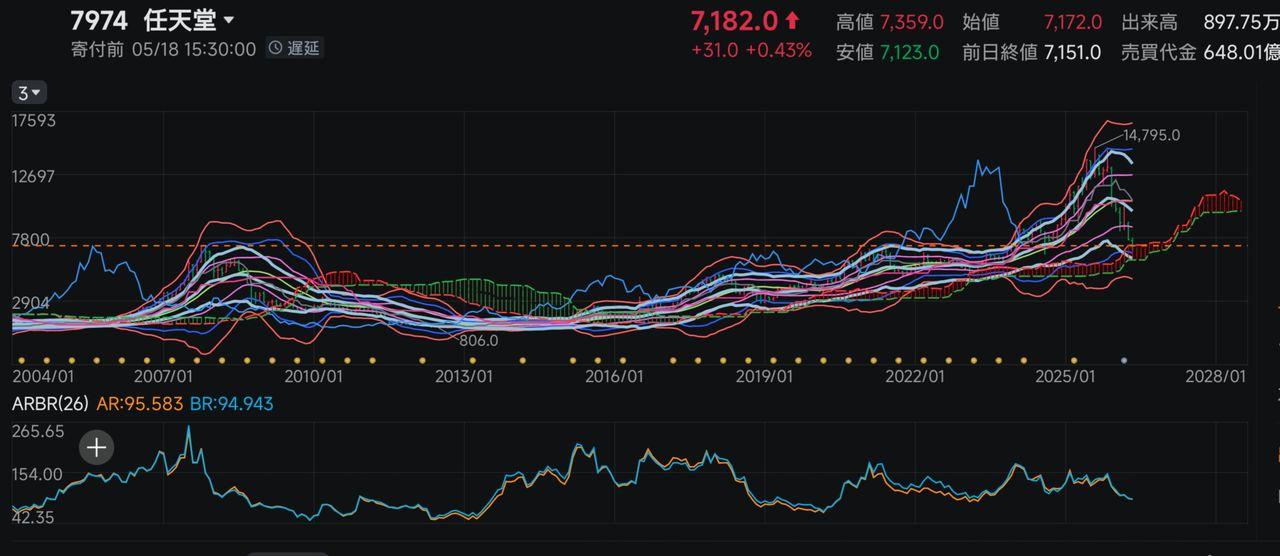Click the 2019/01 date on time axis

[764, 377]
